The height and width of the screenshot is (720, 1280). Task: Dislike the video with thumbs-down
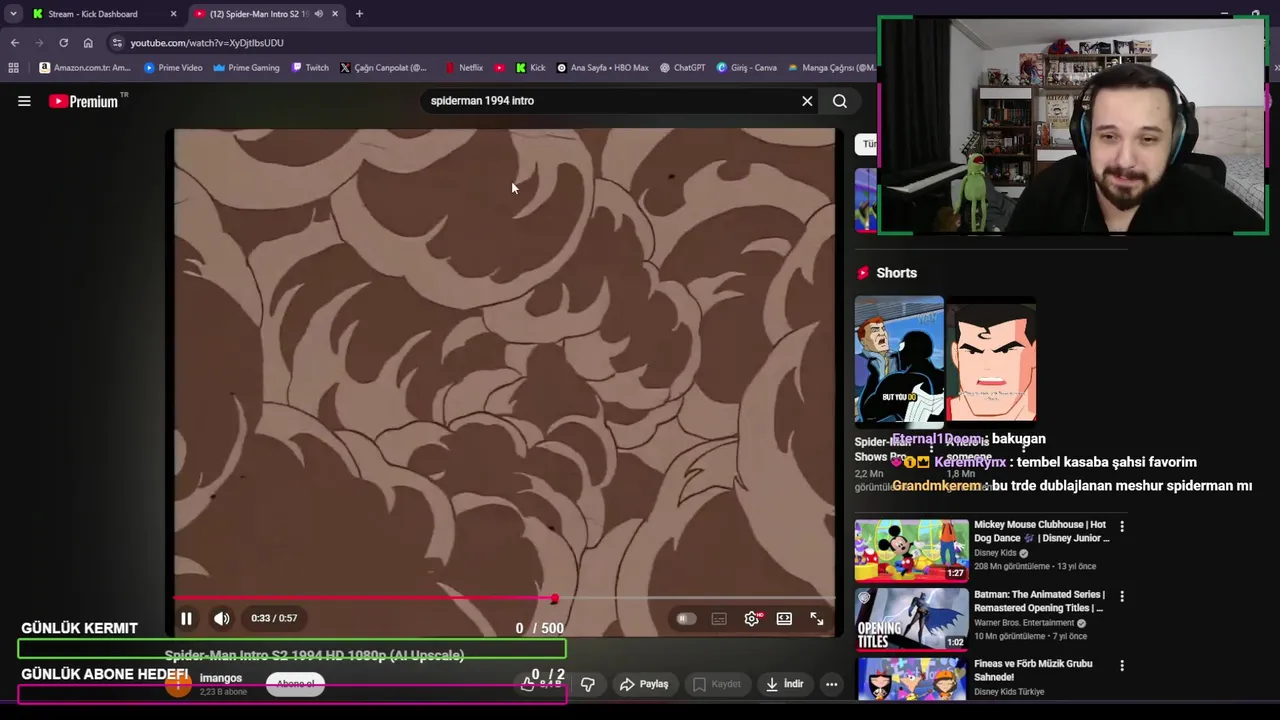(588, 684)
